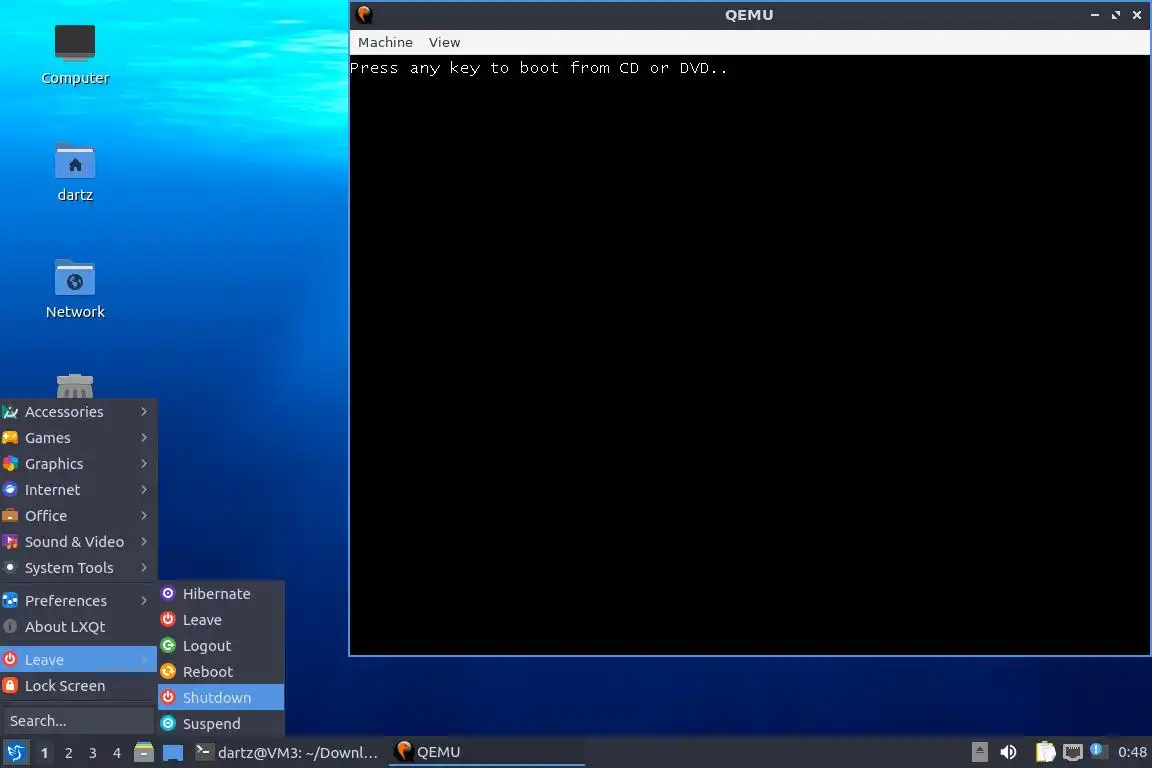Open the View menu in QEMU

click(444, 43)
